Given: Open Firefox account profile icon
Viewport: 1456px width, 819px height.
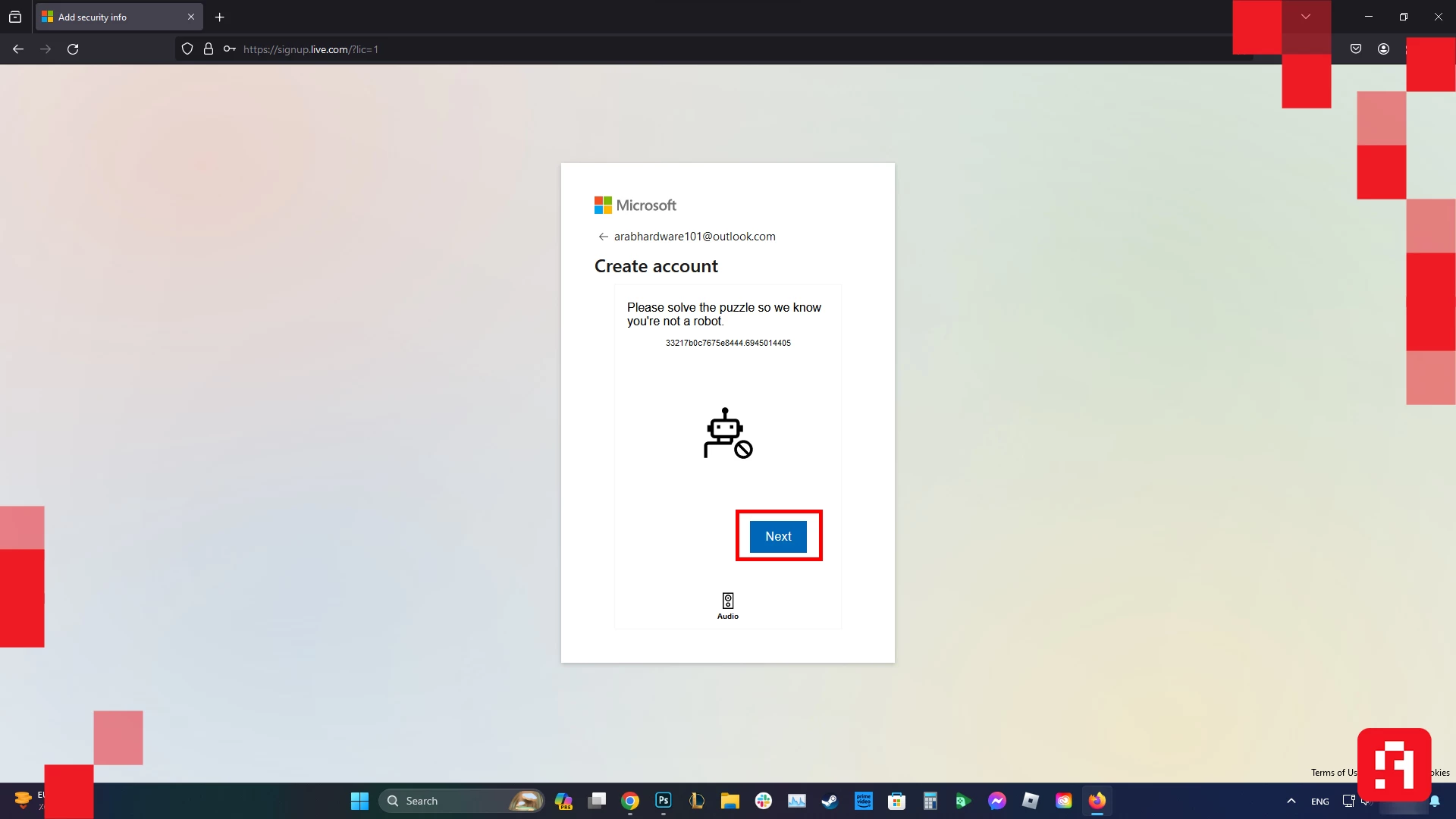Looking at the screenshot, I should (x=1383, y=49).
